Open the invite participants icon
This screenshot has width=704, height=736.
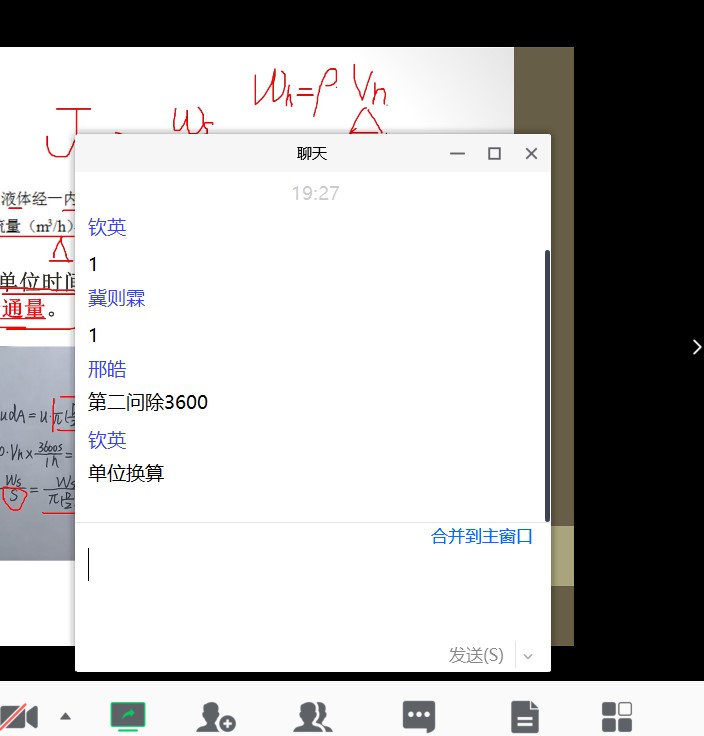(x=216, y=716)
